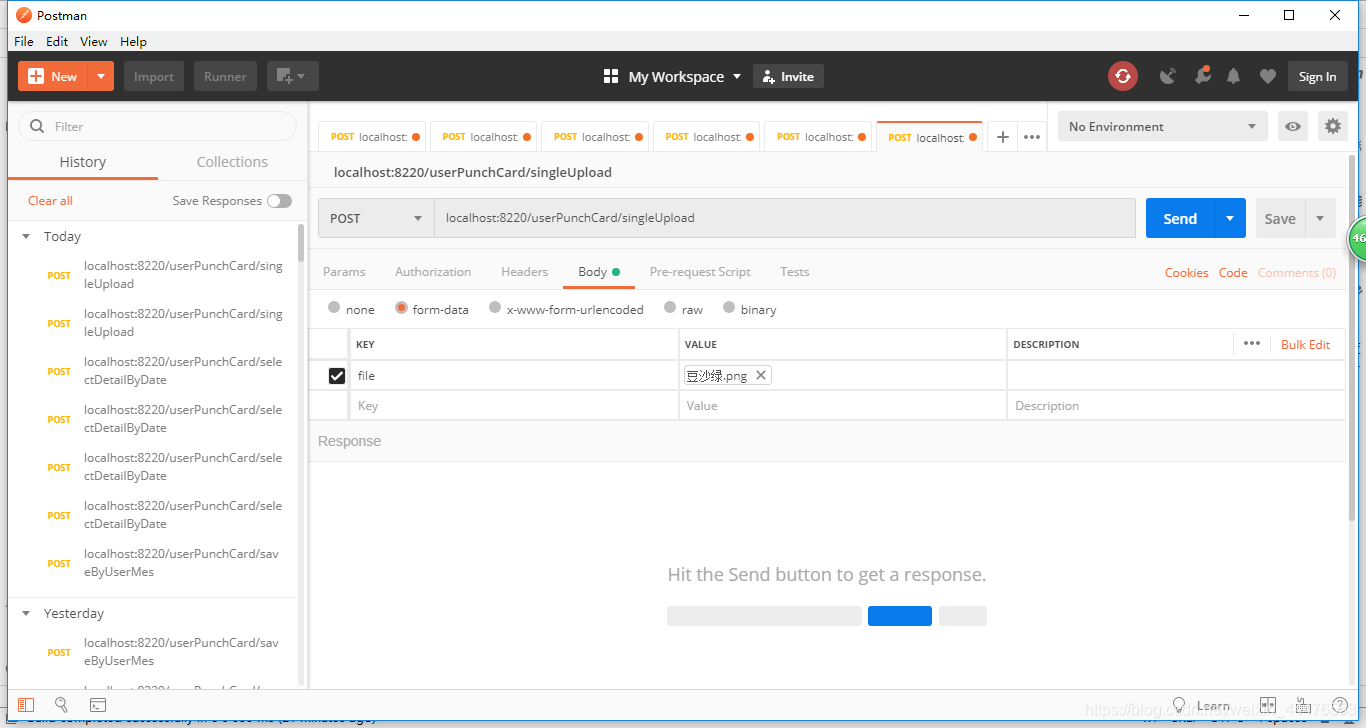Open manage environments gear icon
1366x728 pixels.
pyautogui.click(x=1332, y=126)
